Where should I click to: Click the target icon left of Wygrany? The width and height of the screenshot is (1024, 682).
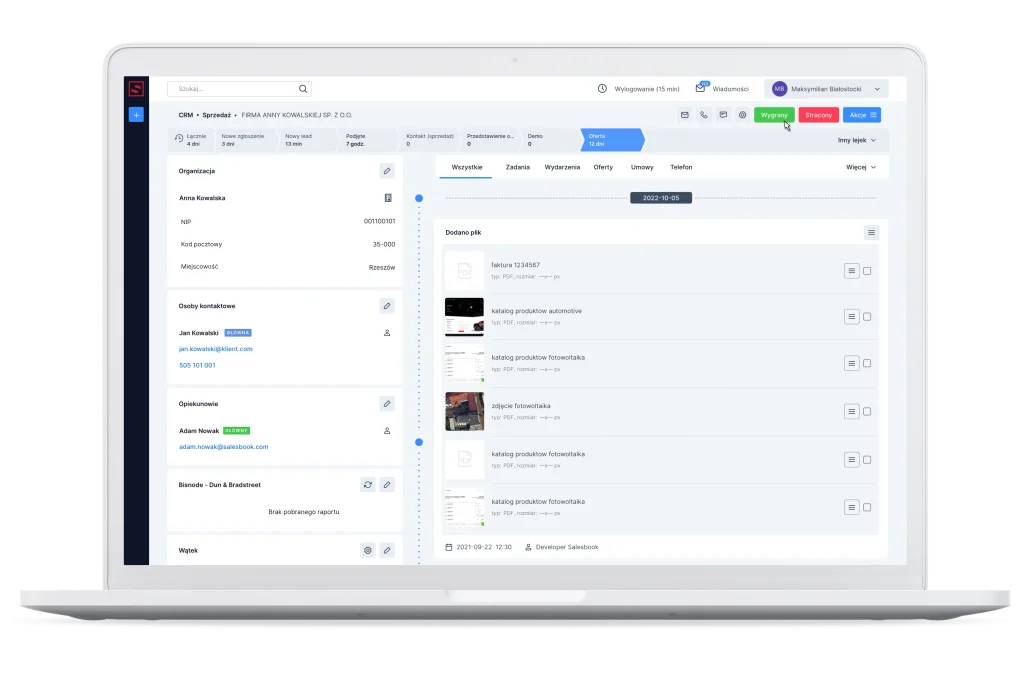point(743,115)
